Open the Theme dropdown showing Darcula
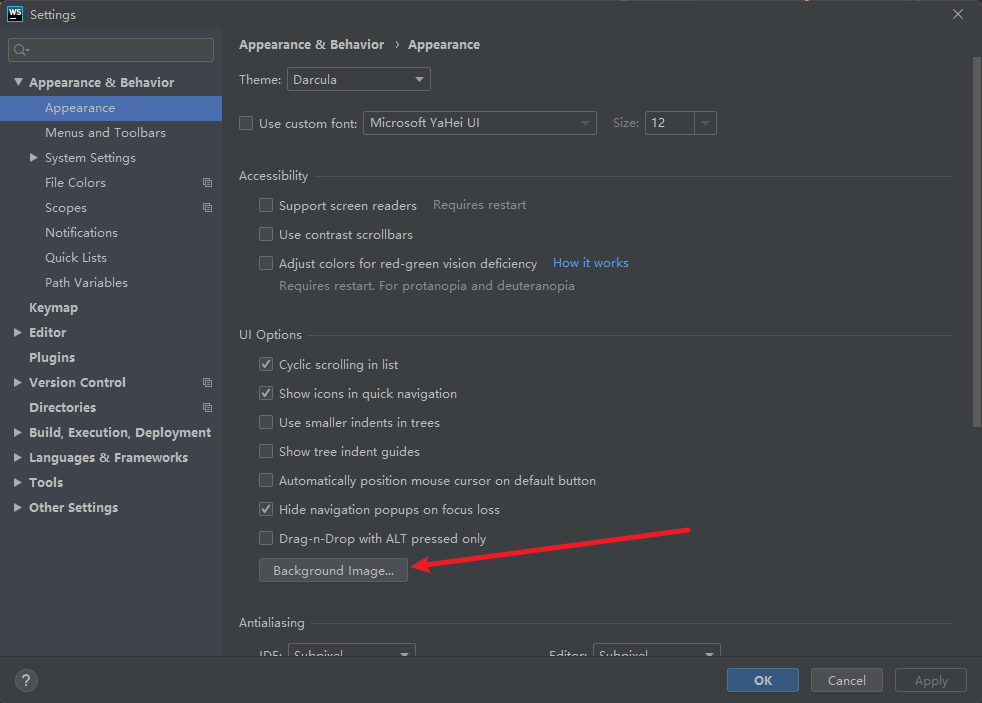 click(x=358, y=79)
